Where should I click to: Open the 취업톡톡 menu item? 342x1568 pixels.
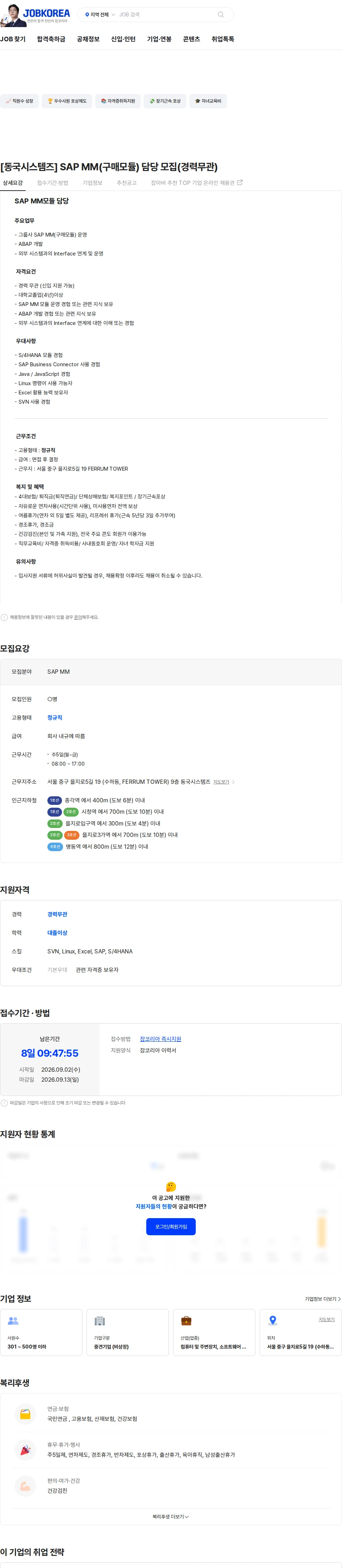coord(223,39)
